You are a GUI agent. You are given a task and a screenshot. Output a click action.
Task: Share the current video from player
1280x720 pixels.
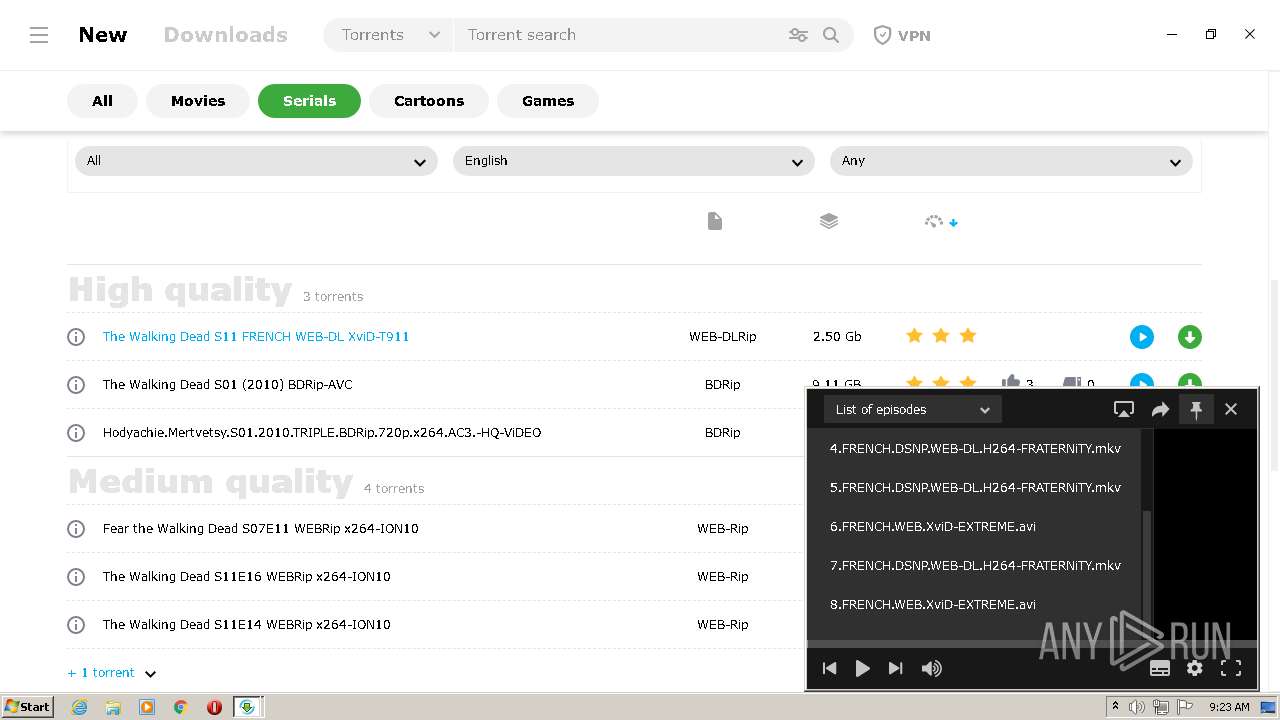pos(1160,409)
